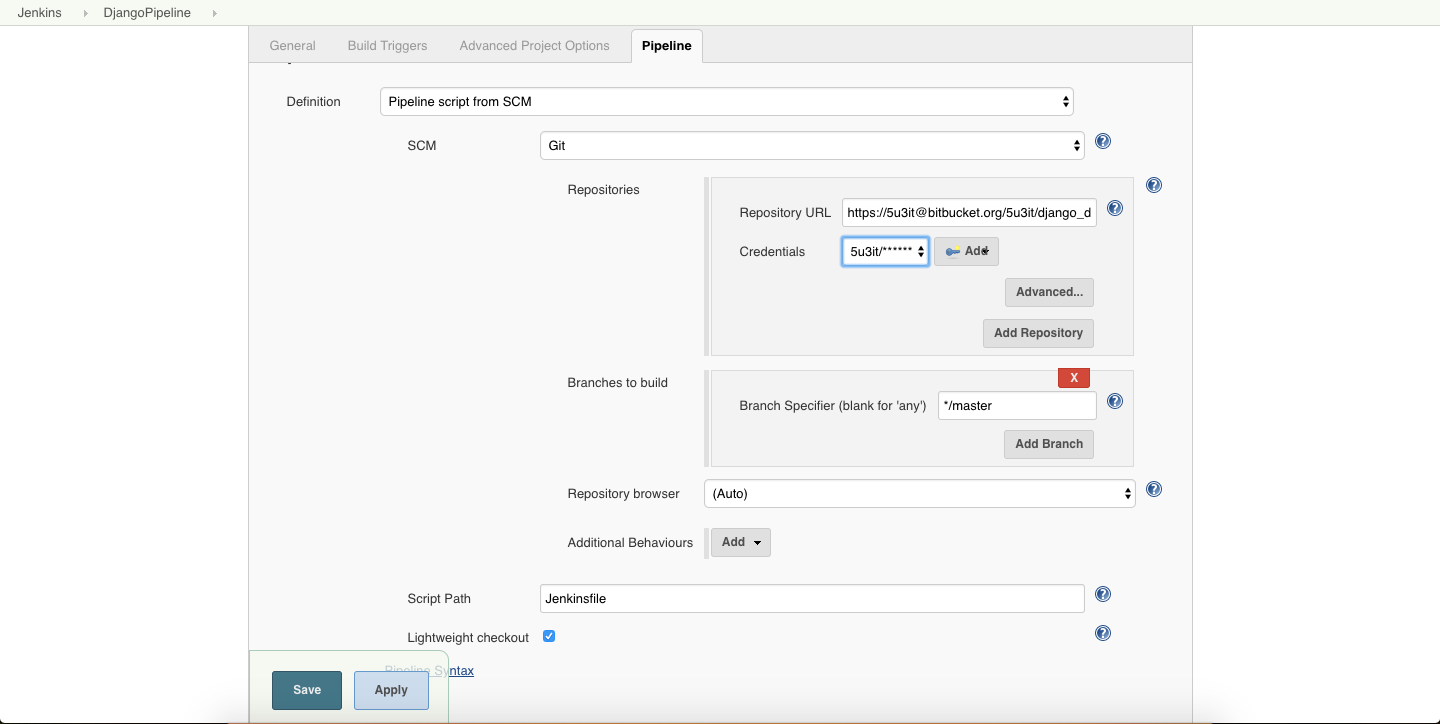This screenshot has height=724, width=1440.
Task: Expand the Additional Behaviours Add menu
Action: coord(740,542)
